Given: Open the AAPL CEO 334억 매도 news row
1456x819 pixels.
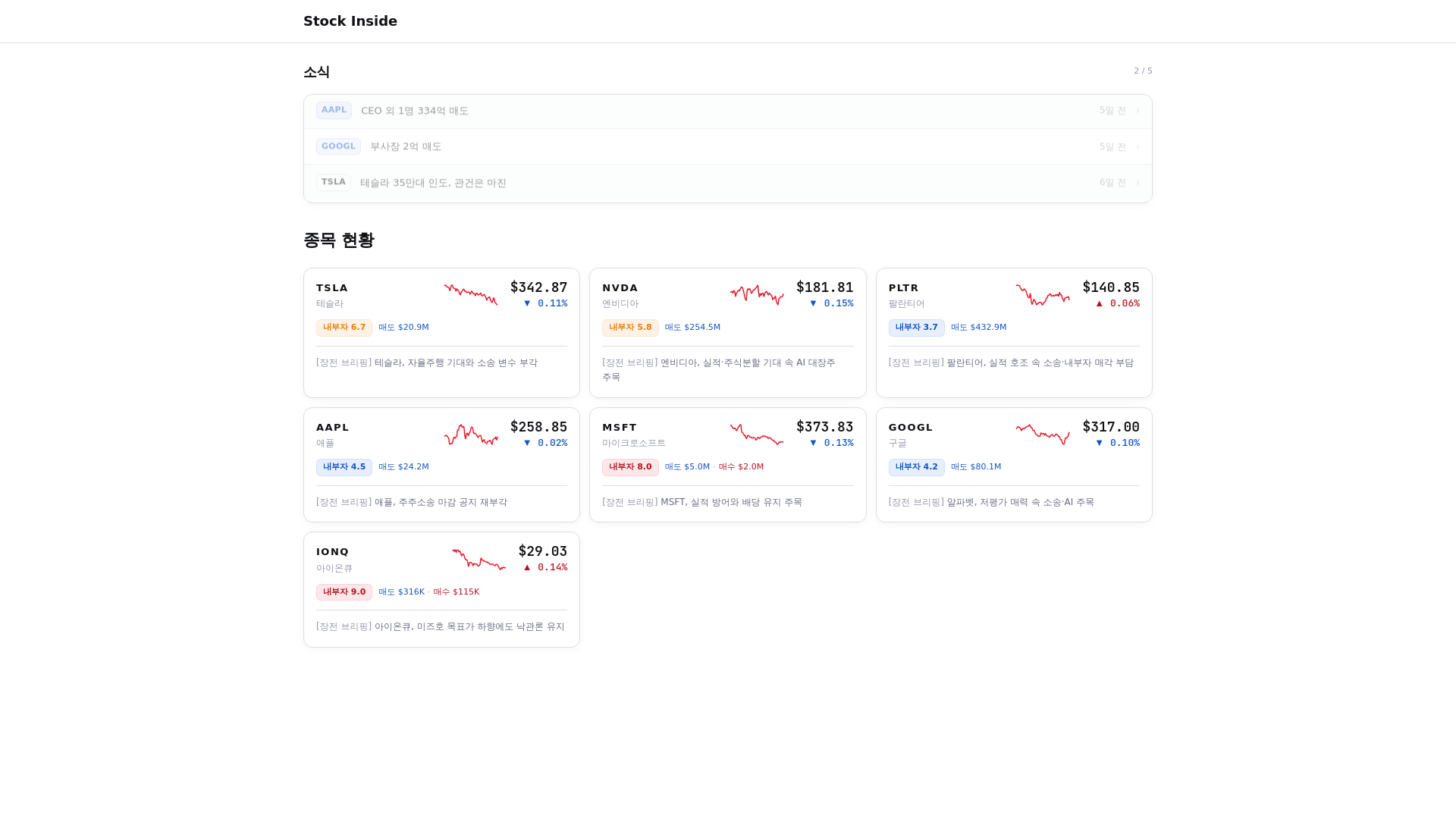Looking at the screenshot, I should coord(728,111).
